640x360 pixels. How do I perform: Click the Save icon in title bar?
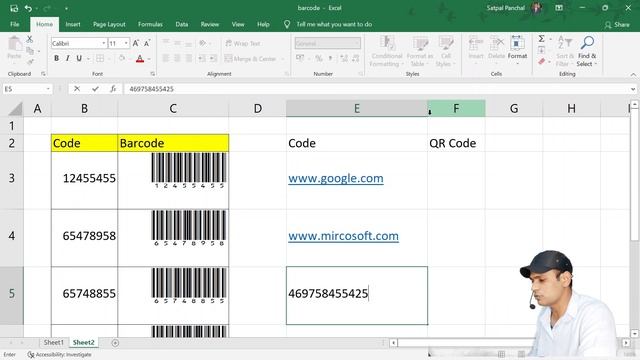coord(14,8)
